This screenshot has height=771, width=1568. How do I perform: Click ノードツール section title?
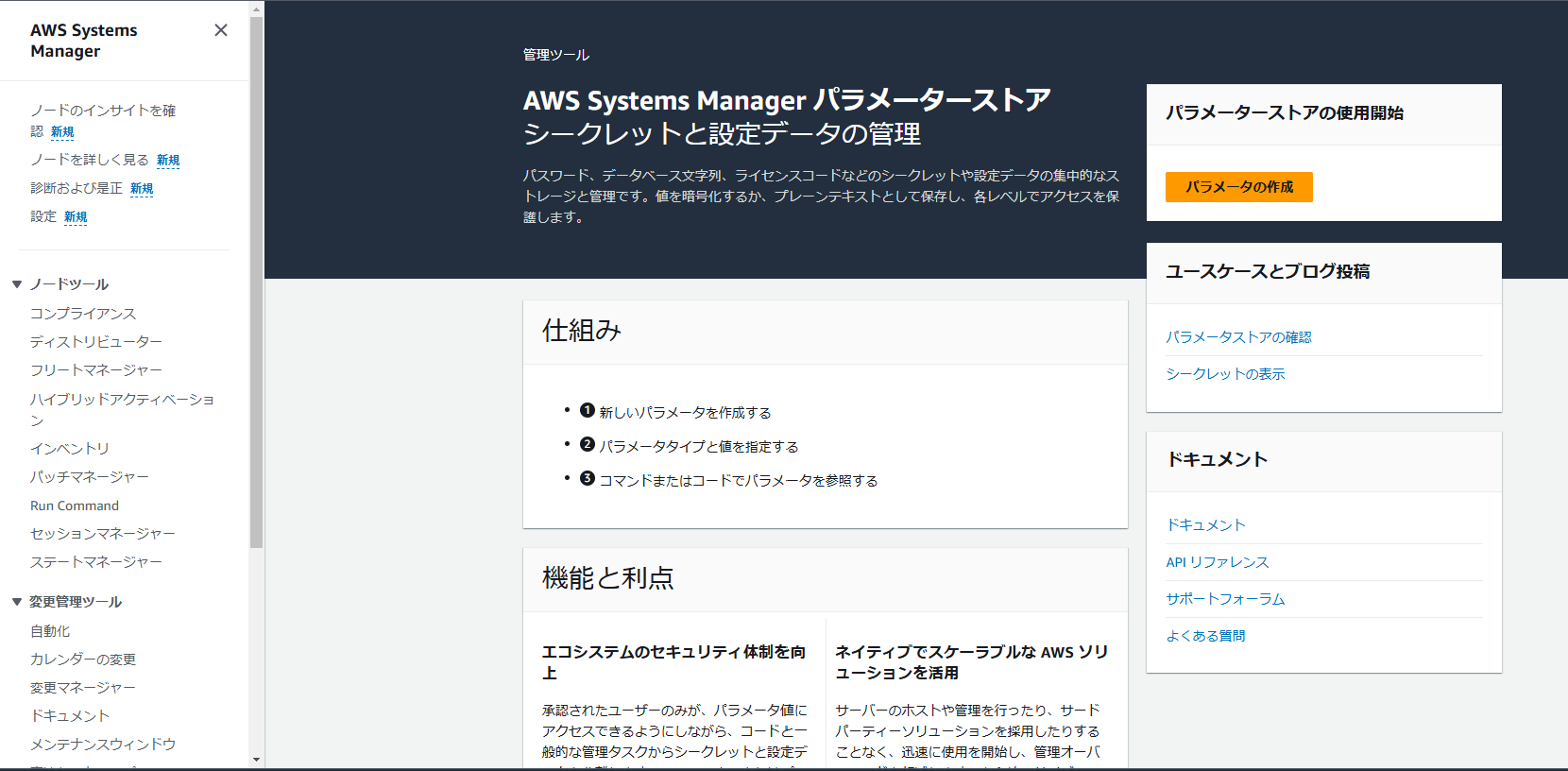(69, 284)
